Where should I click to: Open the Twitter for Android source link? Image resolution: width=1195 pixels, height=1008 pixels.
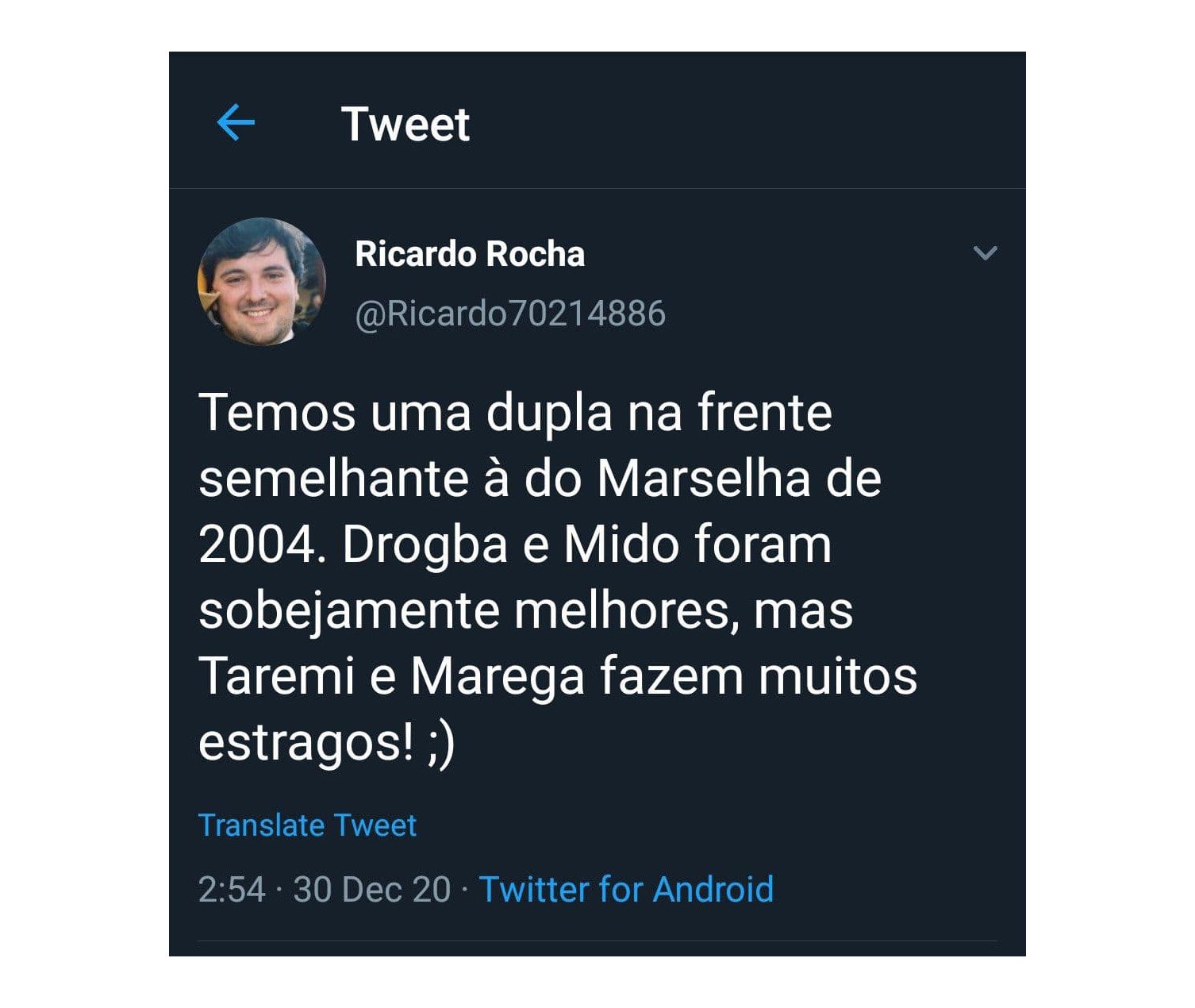(x=626, y=889)
